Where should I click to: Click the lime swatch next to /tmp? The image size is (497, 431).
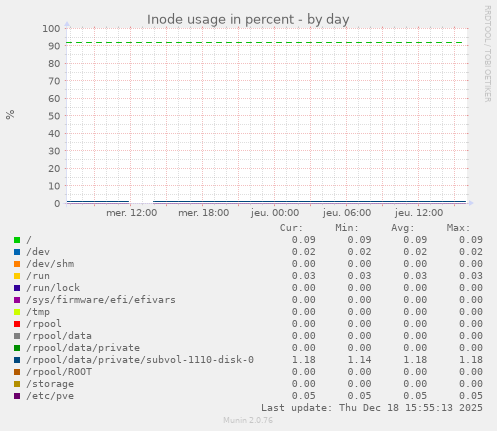[x=17, y=312]
